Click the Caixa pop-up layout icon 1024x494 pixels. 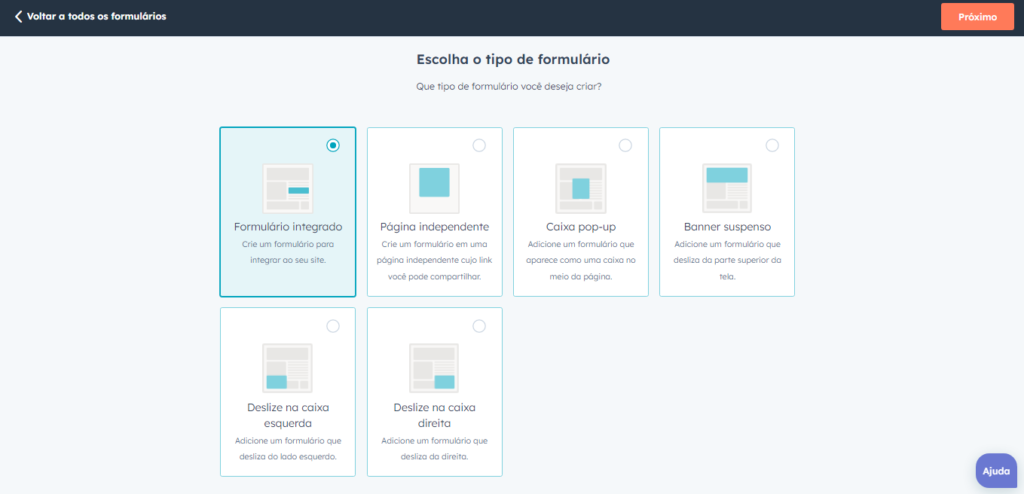[581, 188]
